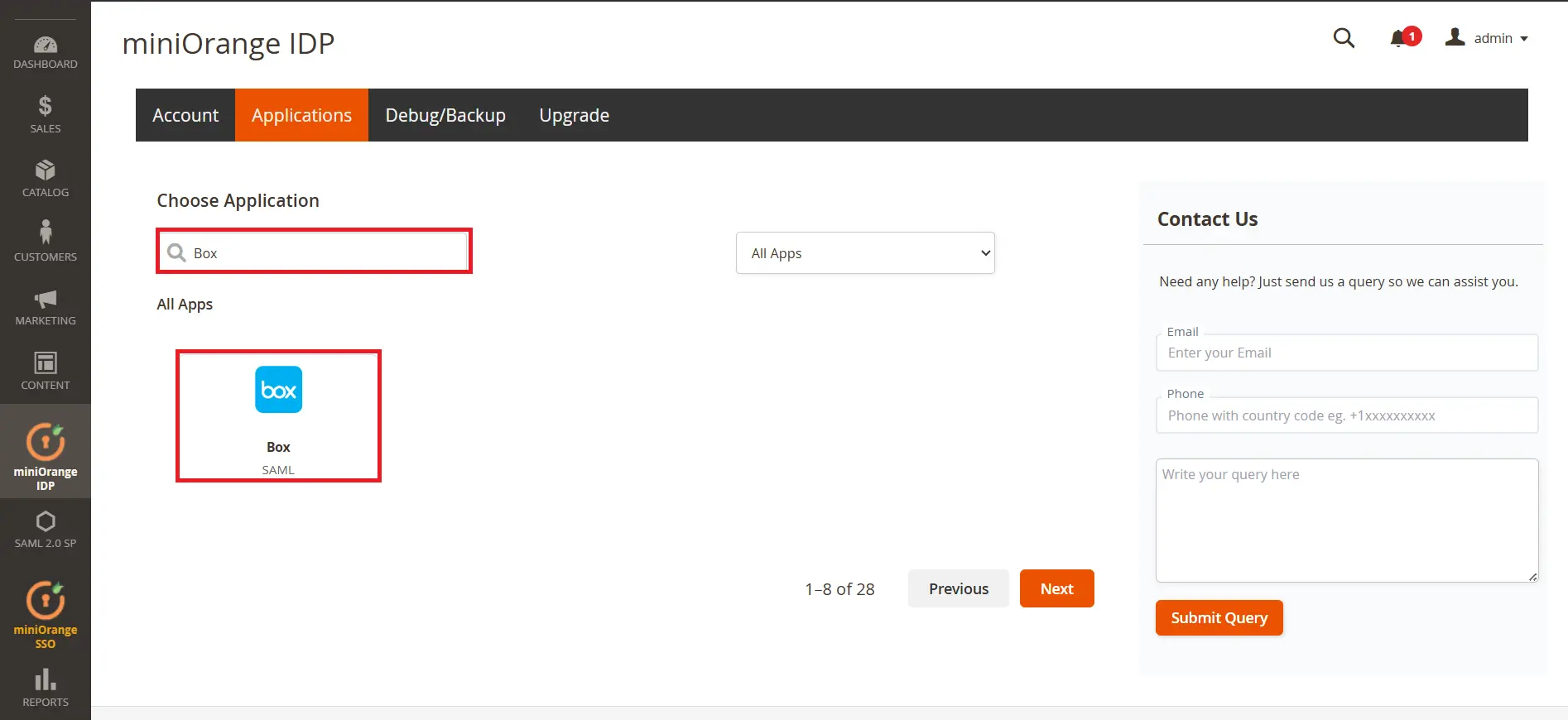
Task: Go to the Previous page of apps
Action: (959, 588)
